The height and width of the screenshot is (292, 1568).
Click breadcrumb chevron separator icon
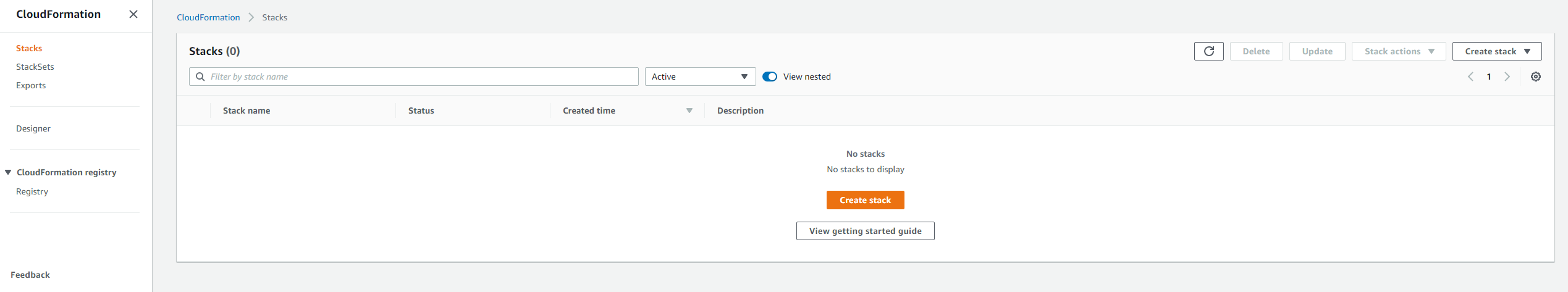251,17
